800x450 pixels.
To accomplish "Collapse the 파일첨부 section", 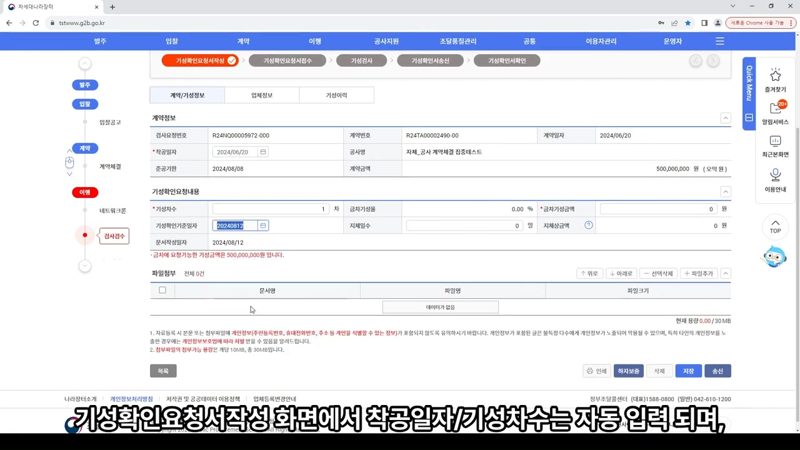I will (725, 273).
